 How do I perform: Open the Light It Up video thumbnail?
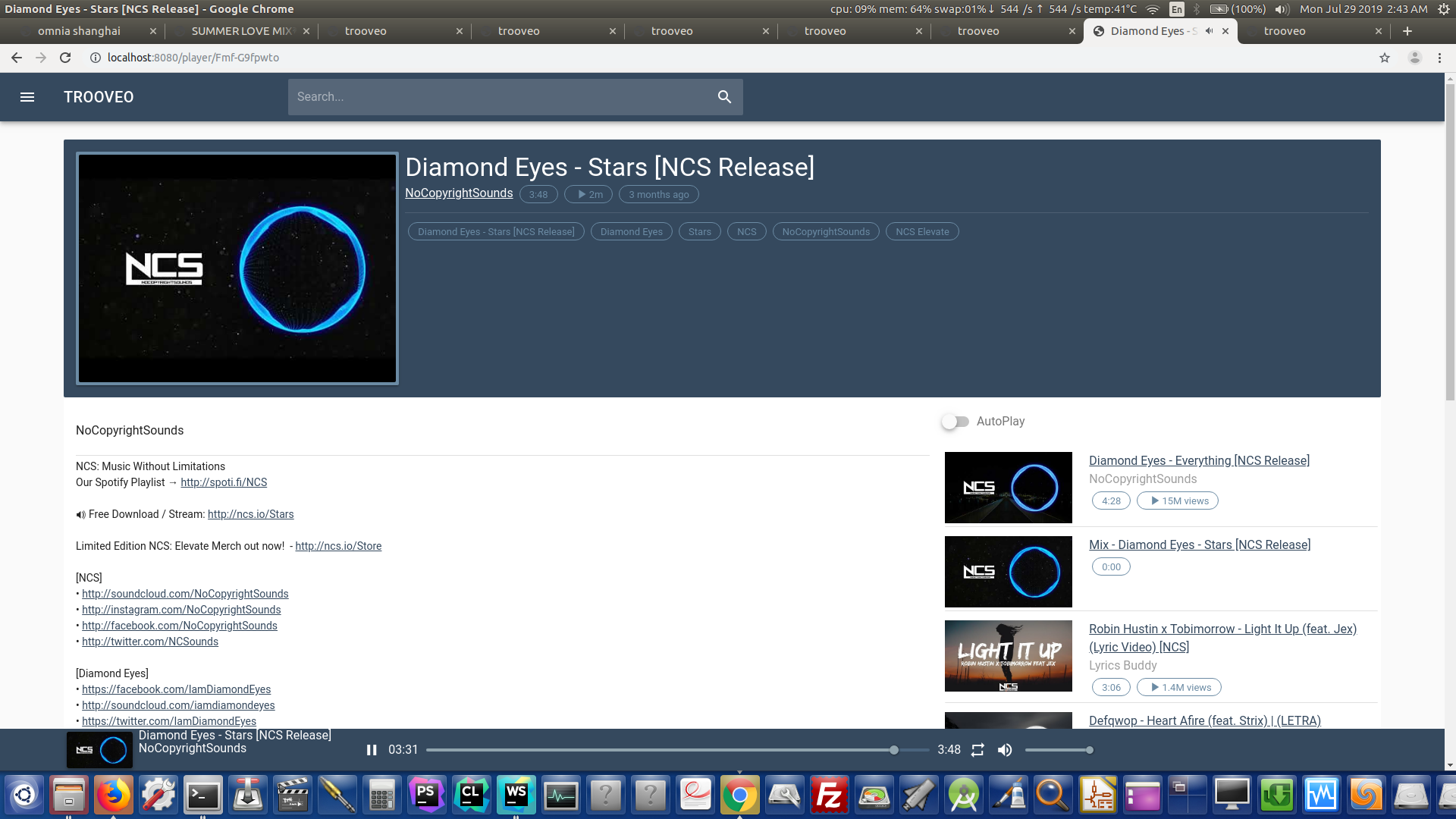tap(1008, 656)
